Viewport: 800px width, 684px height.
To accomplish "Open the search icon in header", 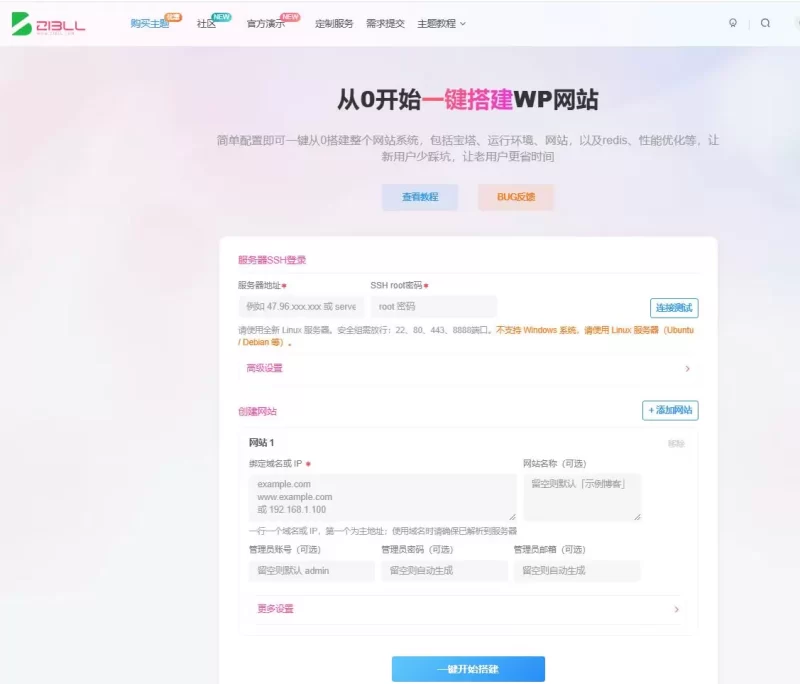I will tap(765, 23).
